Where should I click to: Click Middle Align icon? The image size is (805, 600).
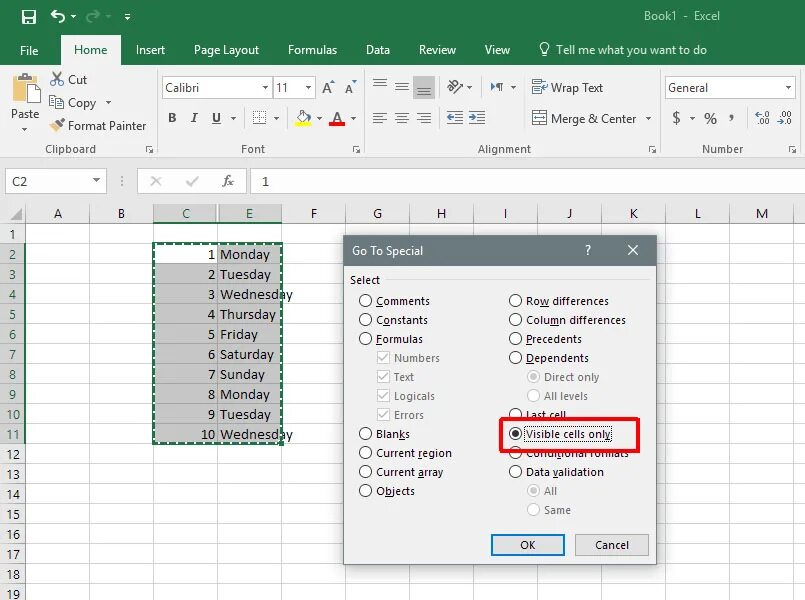pyautogui.click(x=402, y=86)
